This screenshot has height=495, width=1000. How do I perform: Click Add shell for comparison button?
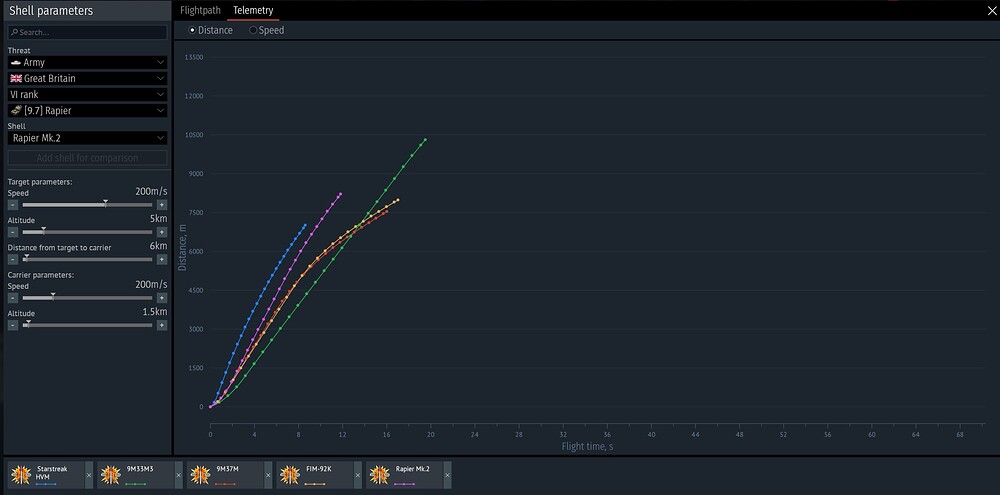click(87, 158)
